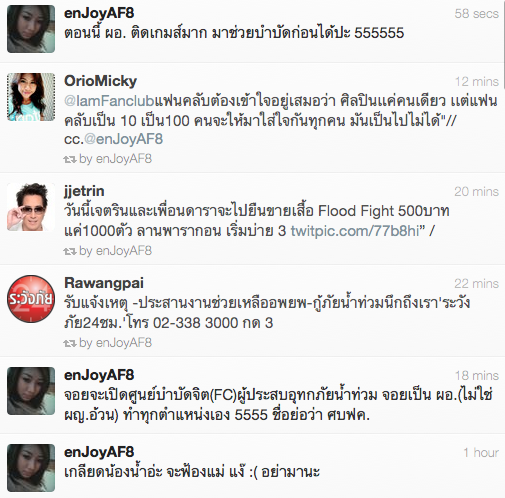Click the scrollbar on the timeline's right edge
This screenshot has height=498, width=505.
coord(503,45)
